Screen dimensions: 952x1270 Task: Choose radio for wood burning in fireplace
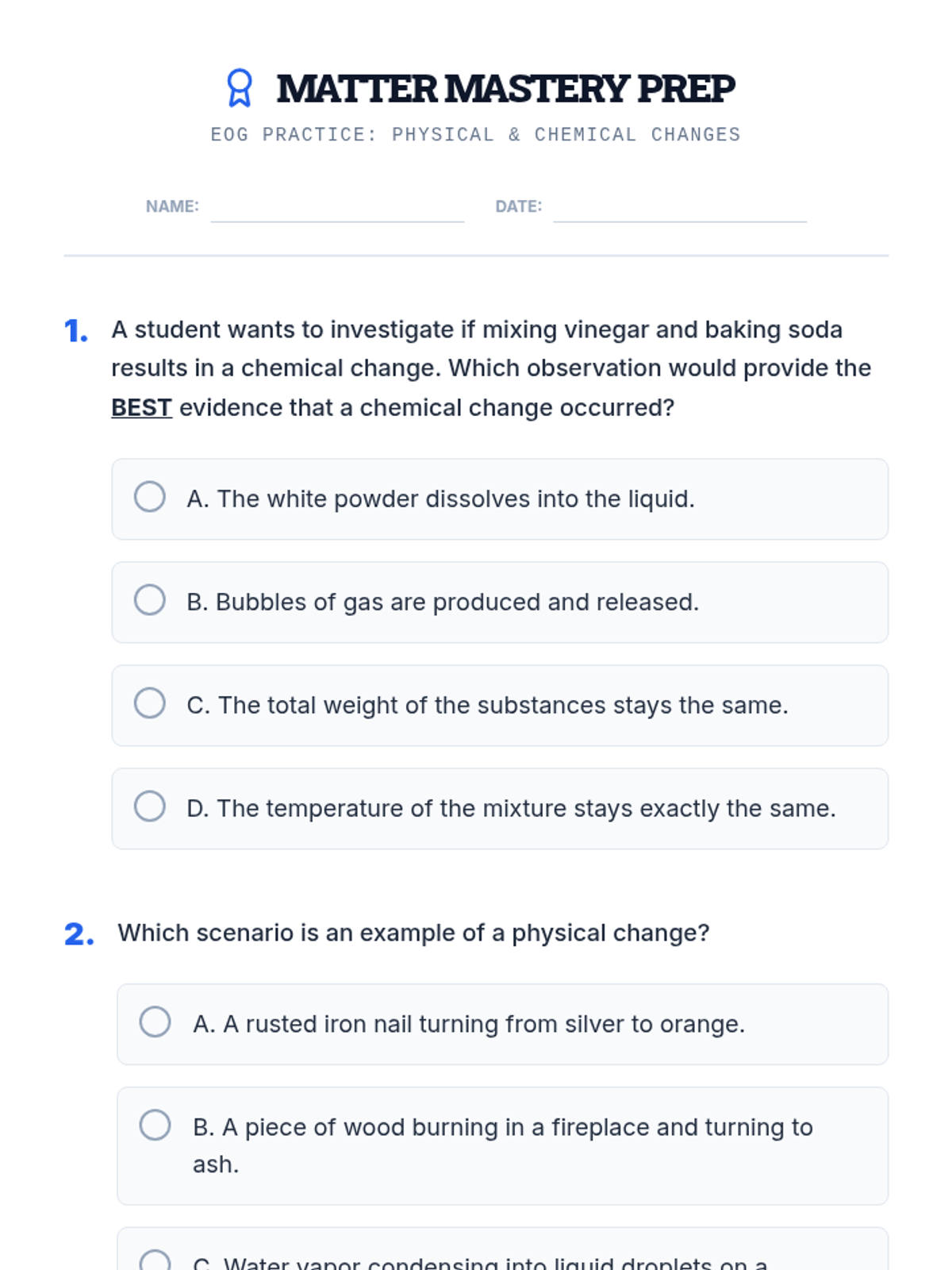(x=155, y=1125)
